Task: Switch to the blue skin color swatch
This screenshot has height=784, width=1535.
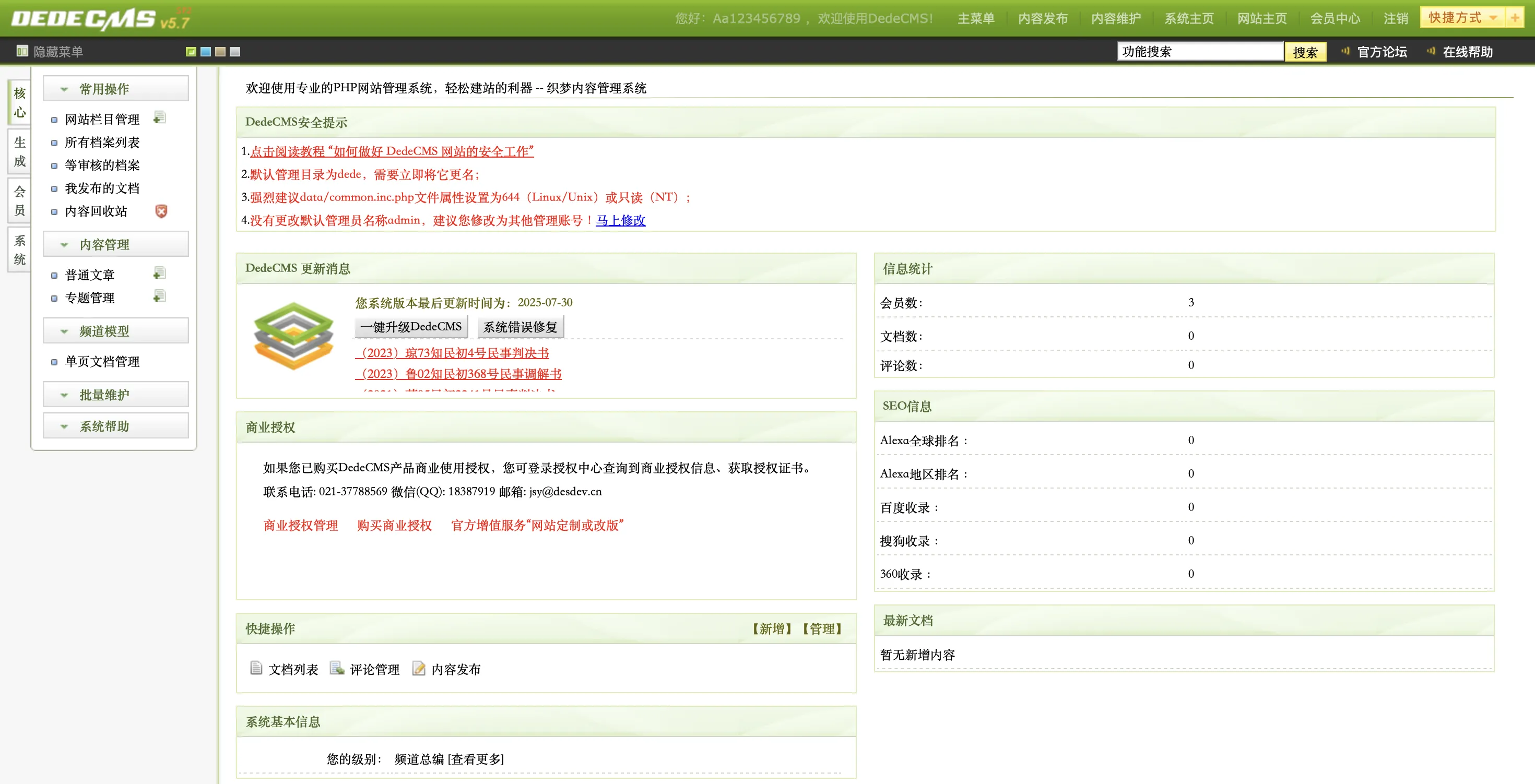Action: (206, 52)
